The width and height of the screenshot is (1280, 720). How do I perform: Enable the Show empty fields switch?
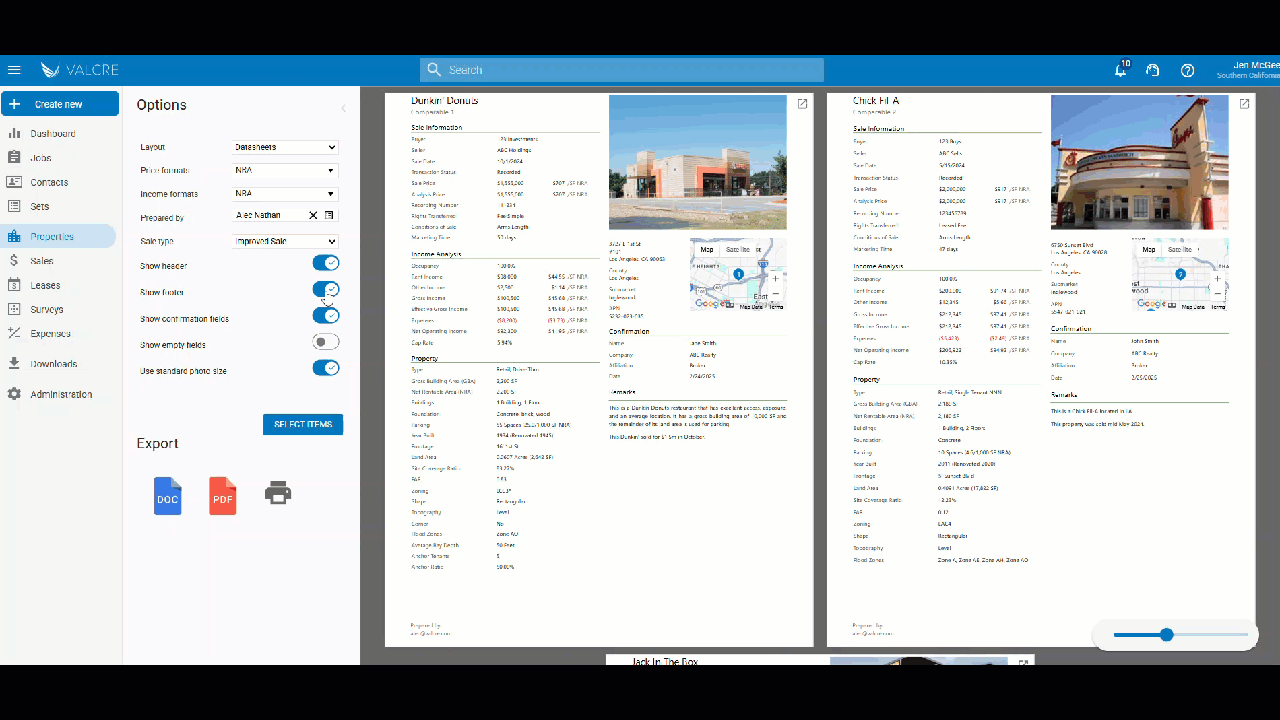[x=326, y=342]
